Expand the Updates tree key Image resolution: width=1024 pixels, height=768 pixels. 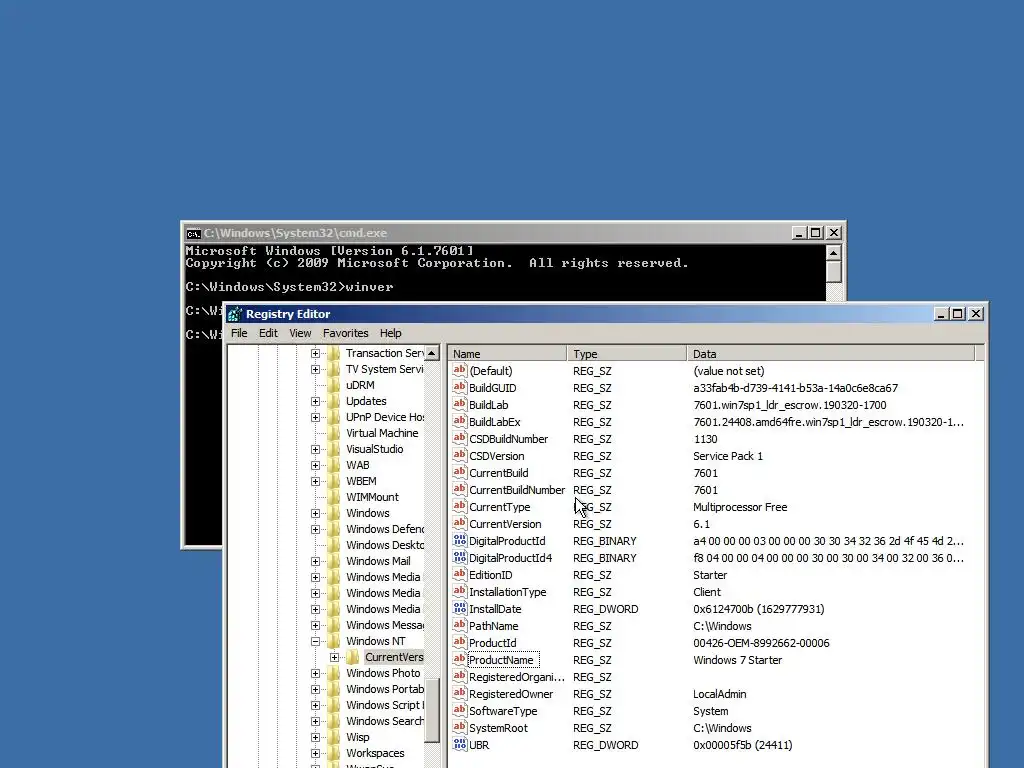[315, 402]
